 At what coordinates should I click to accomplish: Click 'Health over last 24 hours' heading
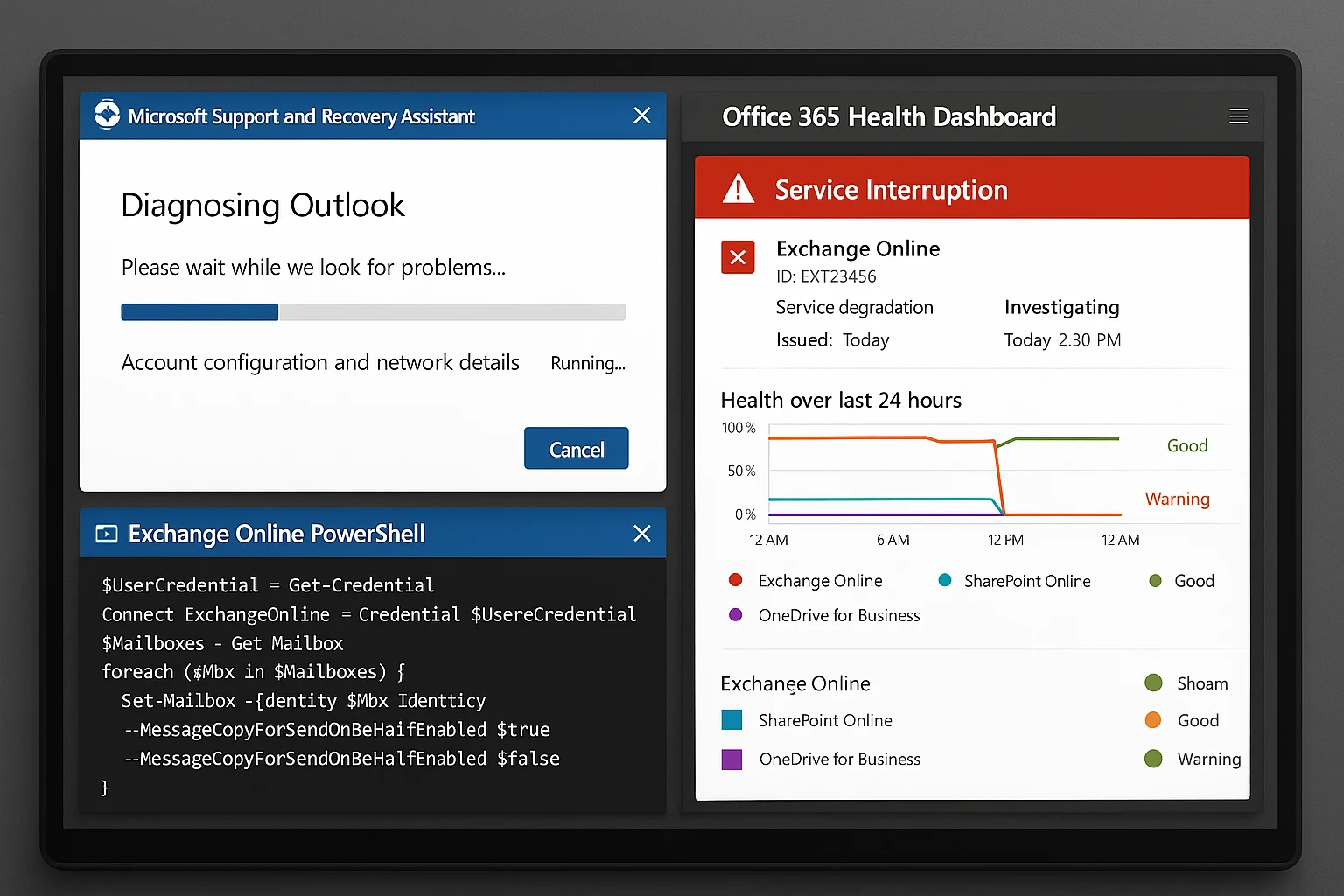click(x=841, y=401)
